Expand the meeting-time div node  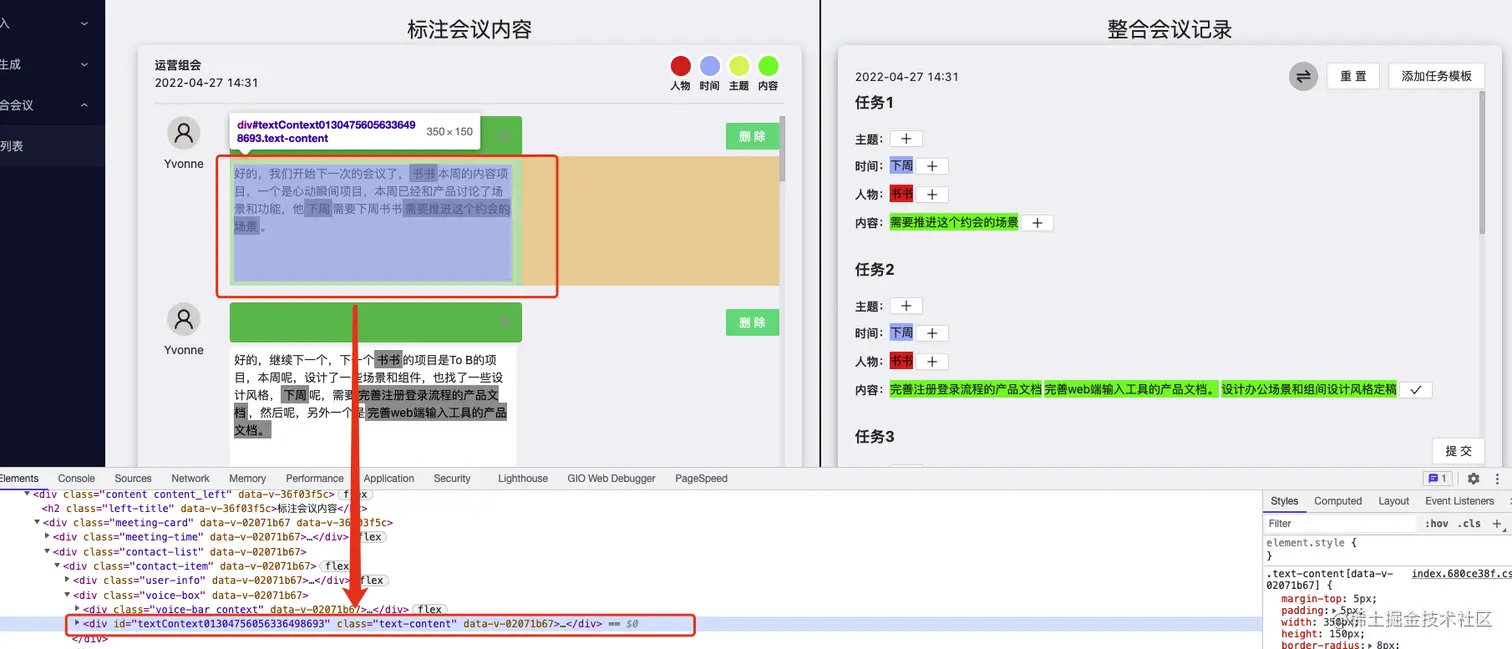[47, 537]
